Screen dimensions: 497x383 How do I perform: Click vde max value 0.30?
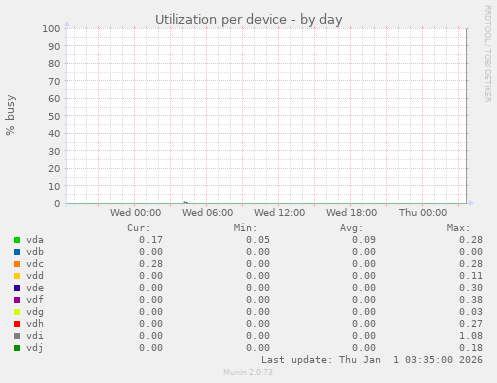coord(471,288)
